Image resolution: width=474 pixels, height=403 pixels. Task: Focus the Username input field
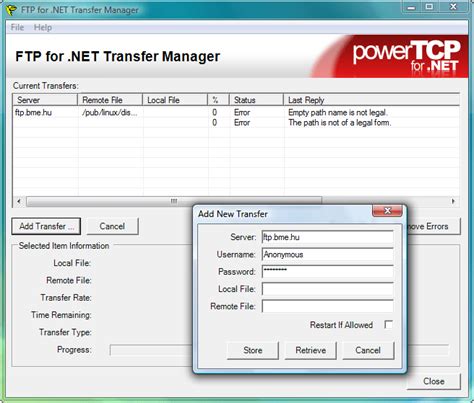click(327, 255)
